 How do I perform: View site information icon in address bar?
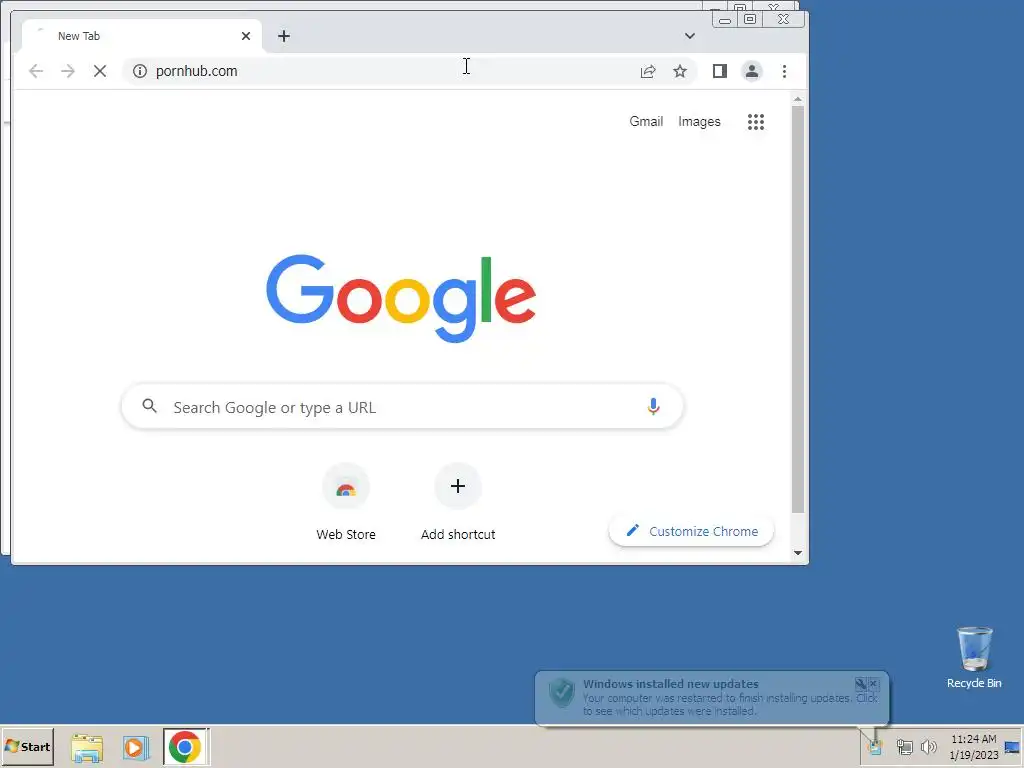pos(140,71)
